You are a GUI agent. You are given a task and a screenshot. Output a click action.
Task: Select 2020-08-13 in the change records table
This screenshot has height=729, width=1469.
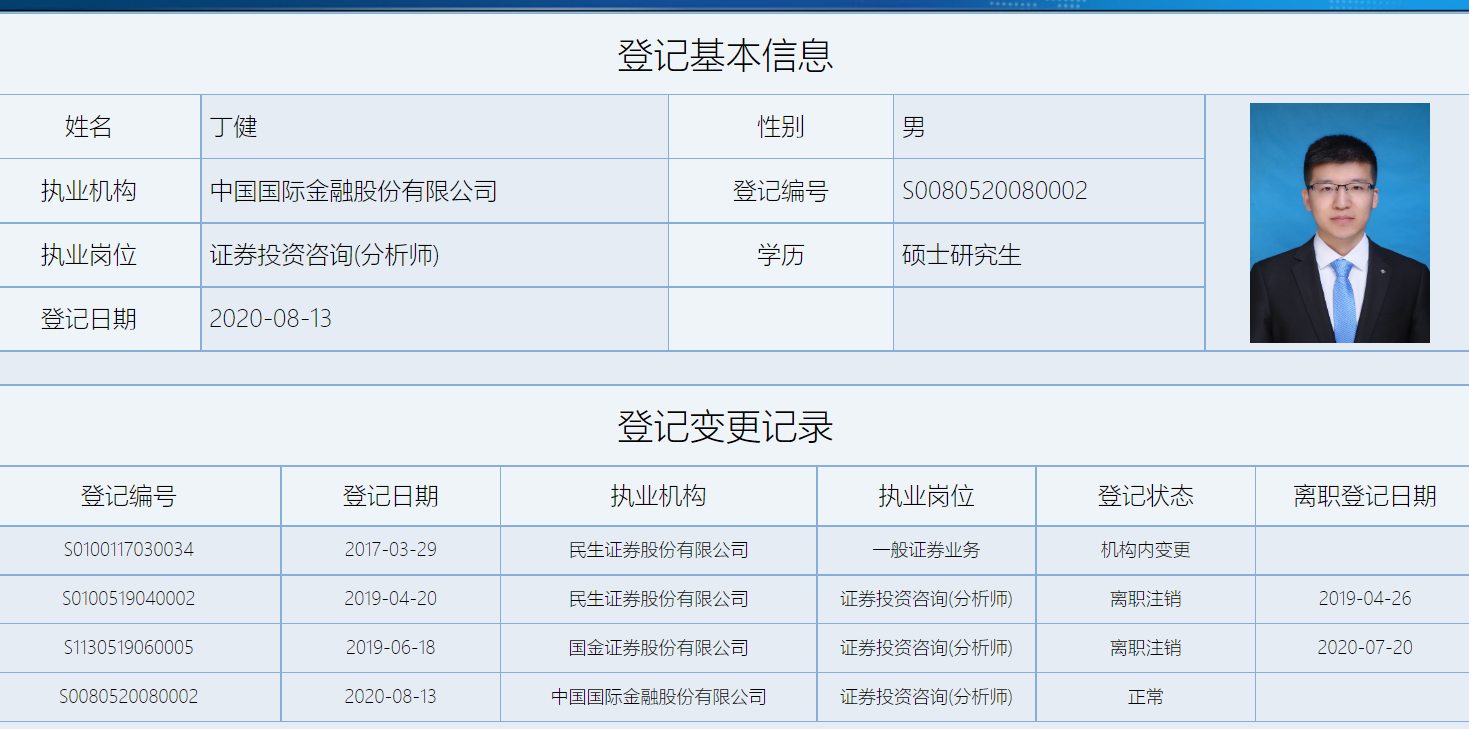pyautogui.click(x=391, y=697)
